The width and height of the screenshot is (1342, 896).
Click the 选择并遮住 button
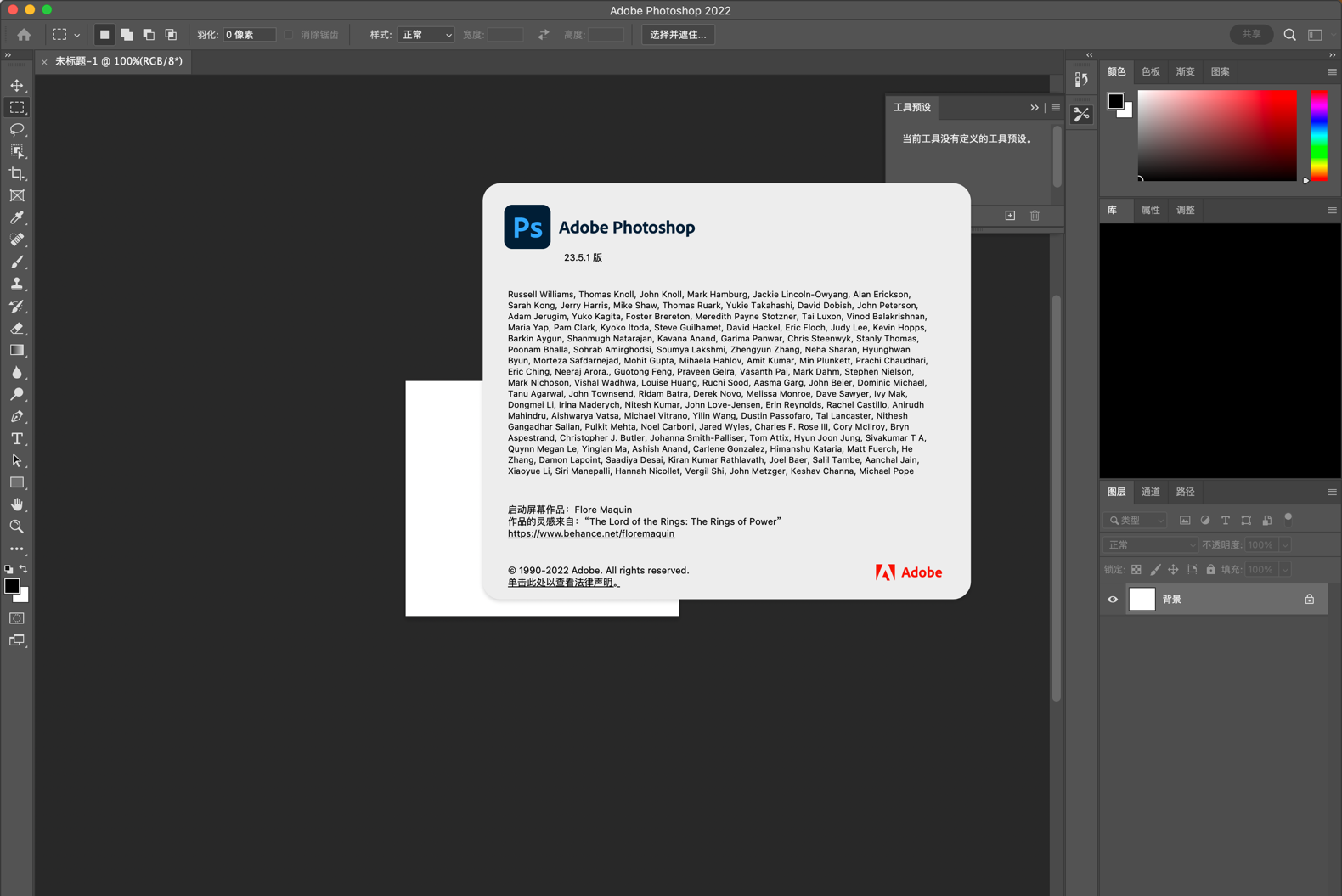[678, 35]
